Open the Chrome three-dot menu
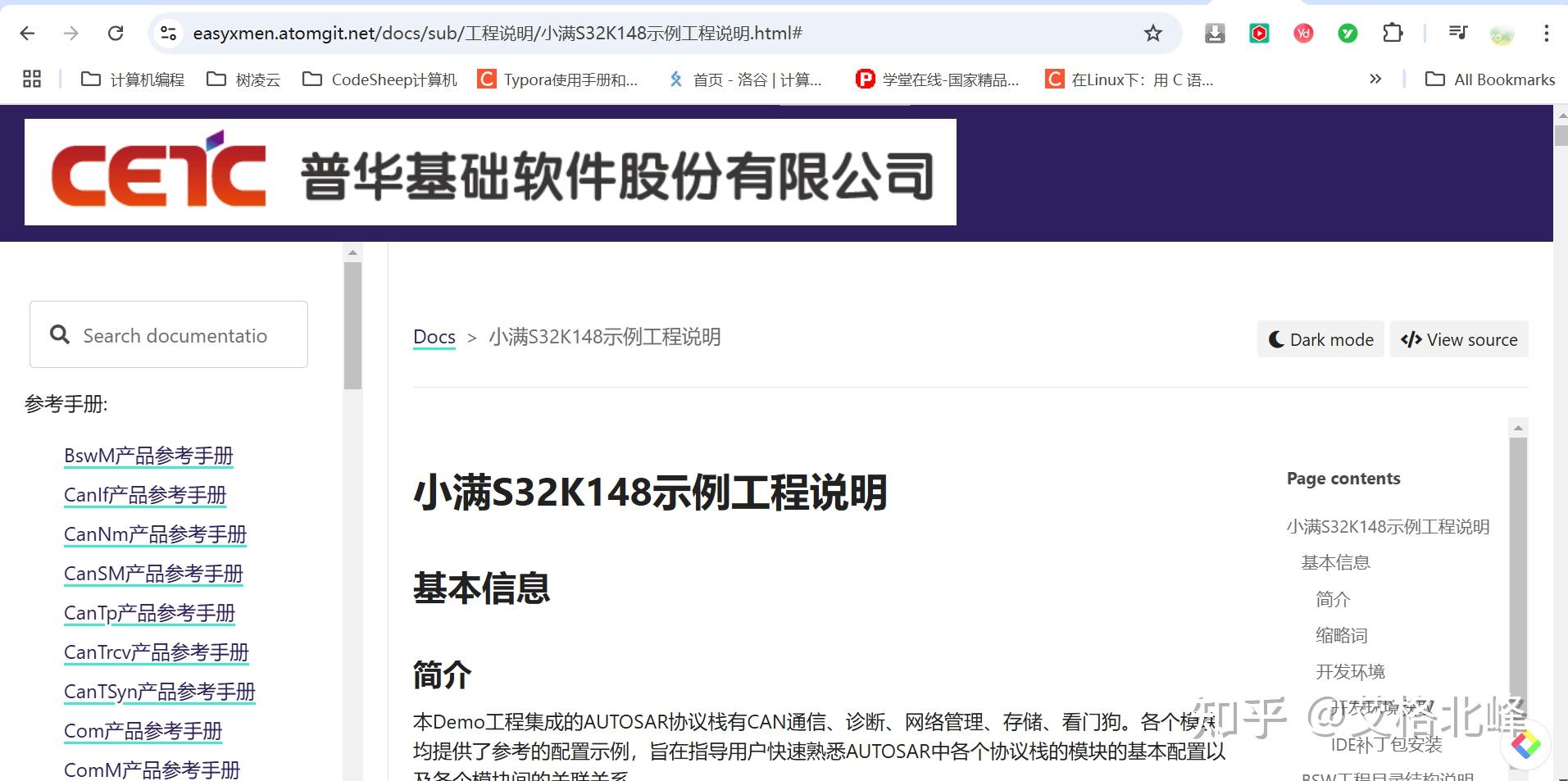The height and width of the screenshot is (781, 1568). pyautogui.click(x=1546, y=33)
